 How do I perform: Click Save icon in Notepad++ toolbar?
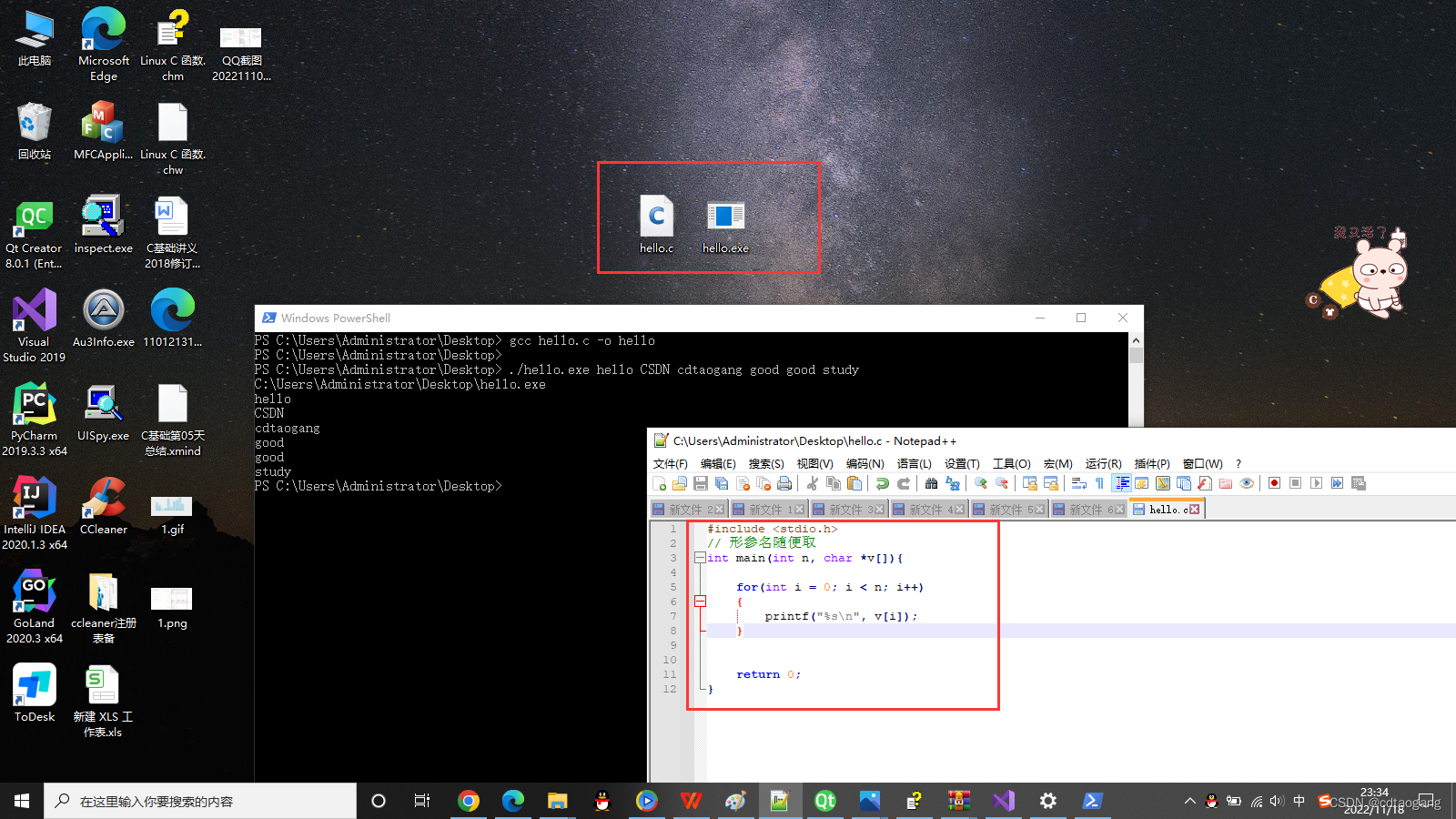[701, 483]
